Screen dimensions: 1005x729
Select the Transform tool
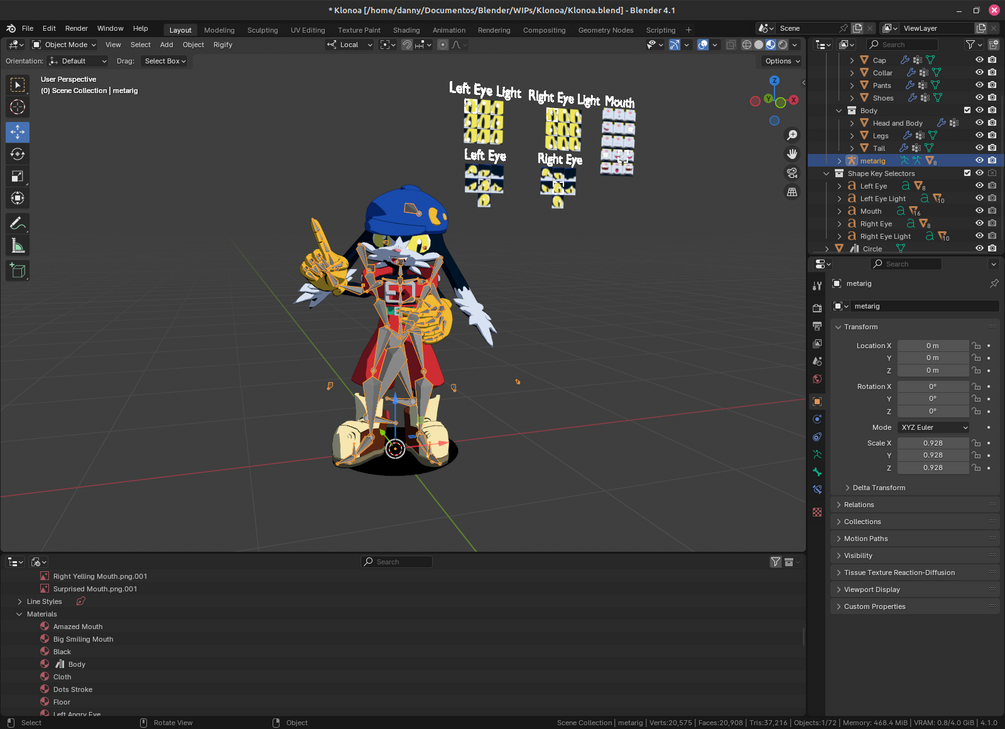(17, 198)
